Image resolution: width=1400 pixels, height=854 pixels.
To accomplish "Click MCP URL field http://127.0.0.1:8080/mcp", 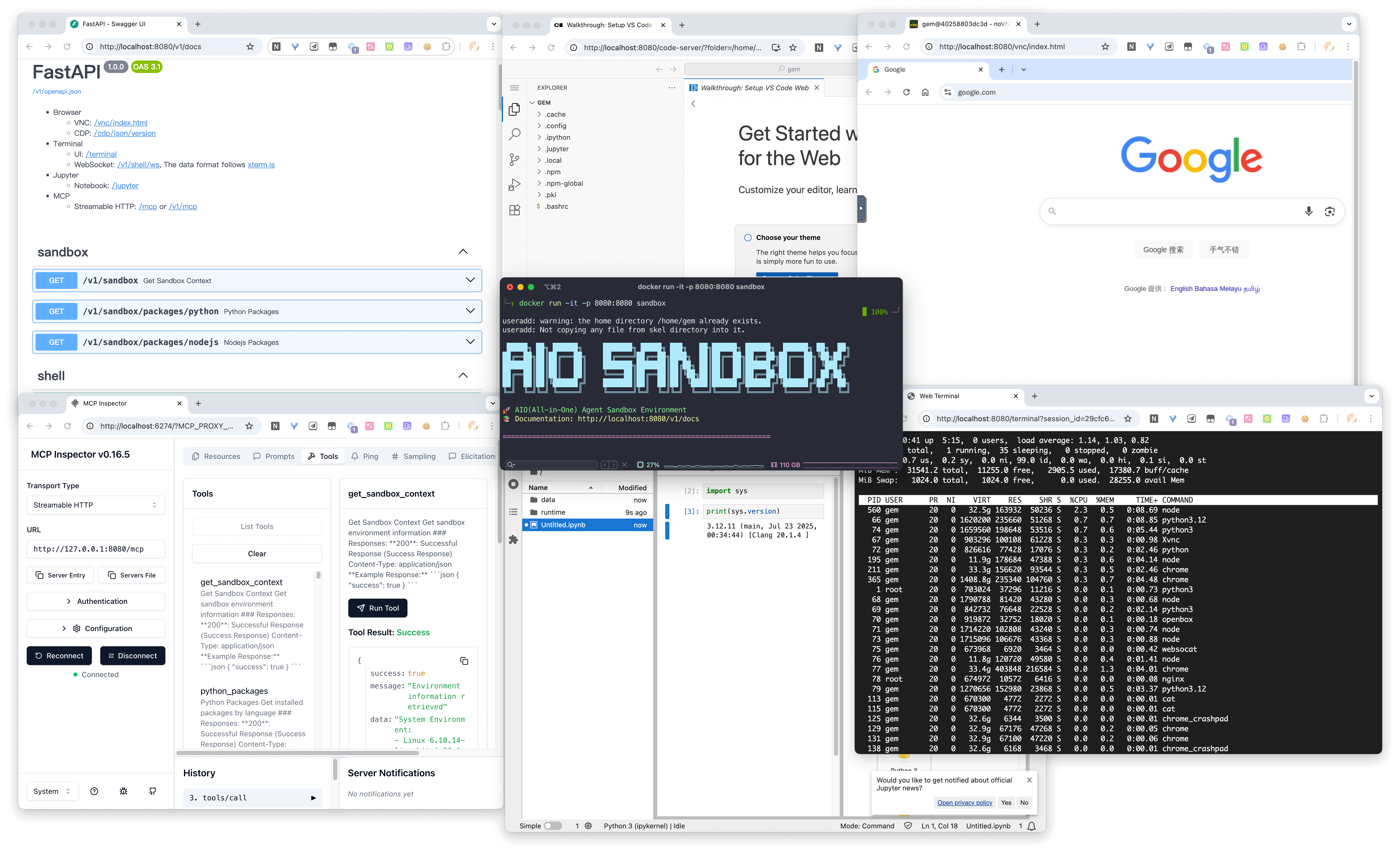I will (96, 549).
